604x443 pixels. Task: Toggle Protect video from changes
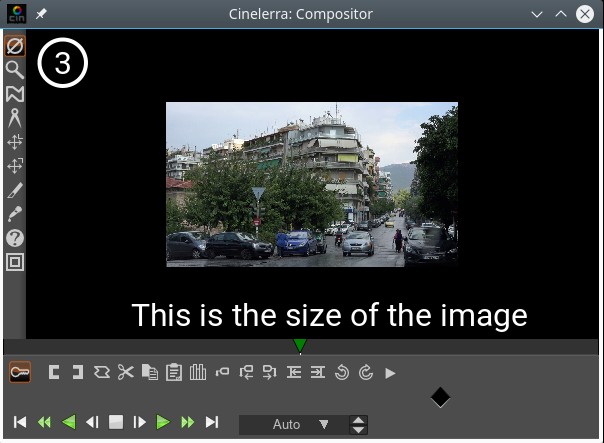pyautogui.click(x=14, y=46)
